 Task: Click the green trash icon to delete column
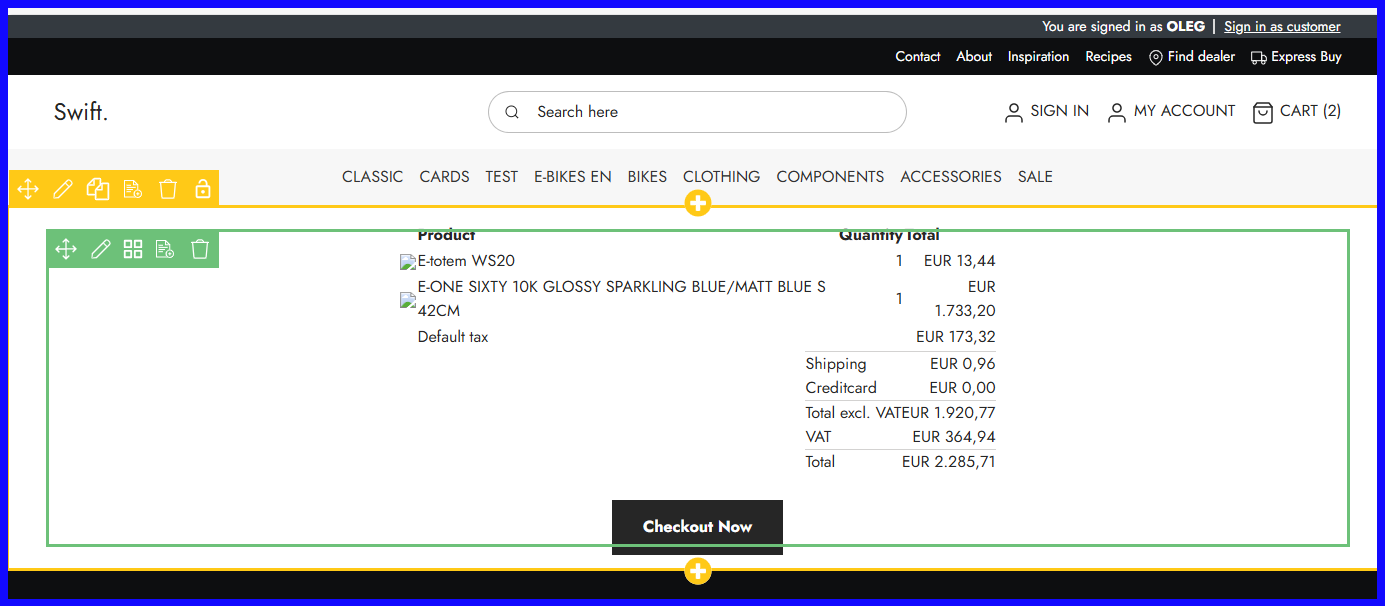point(200,249)
